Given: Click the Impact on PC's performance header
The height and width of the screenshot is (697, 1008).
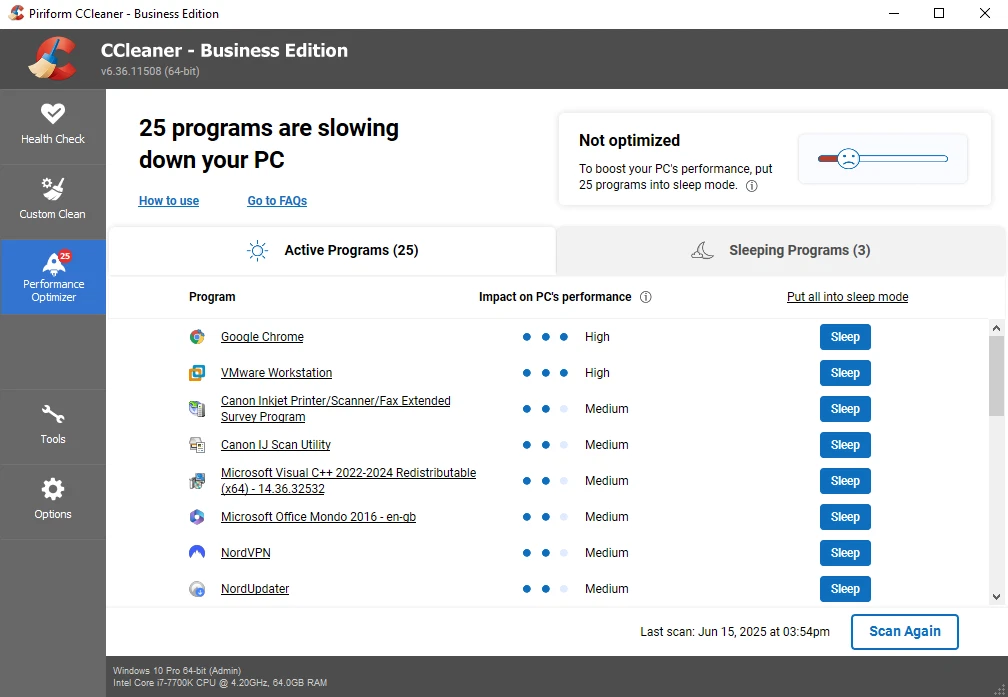Looking at the screenshot, I should point(555,297).
